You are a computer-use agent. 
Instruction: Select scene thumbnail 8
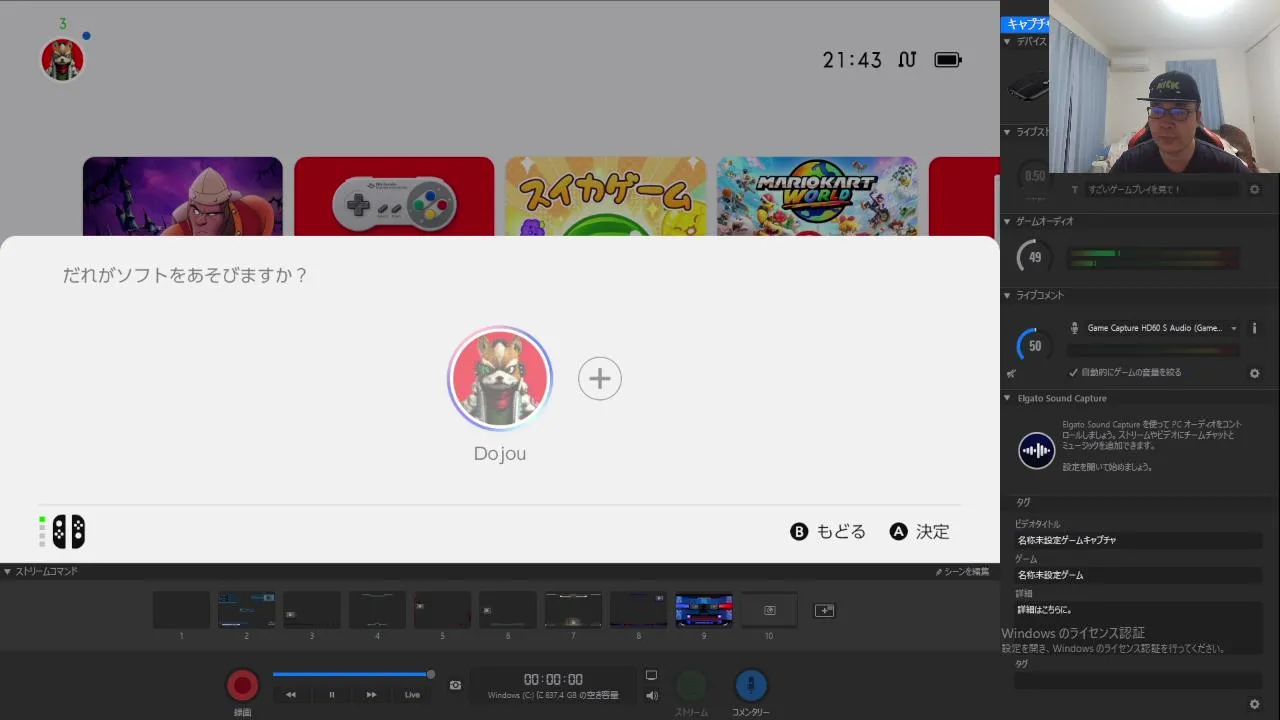point(638,610)
